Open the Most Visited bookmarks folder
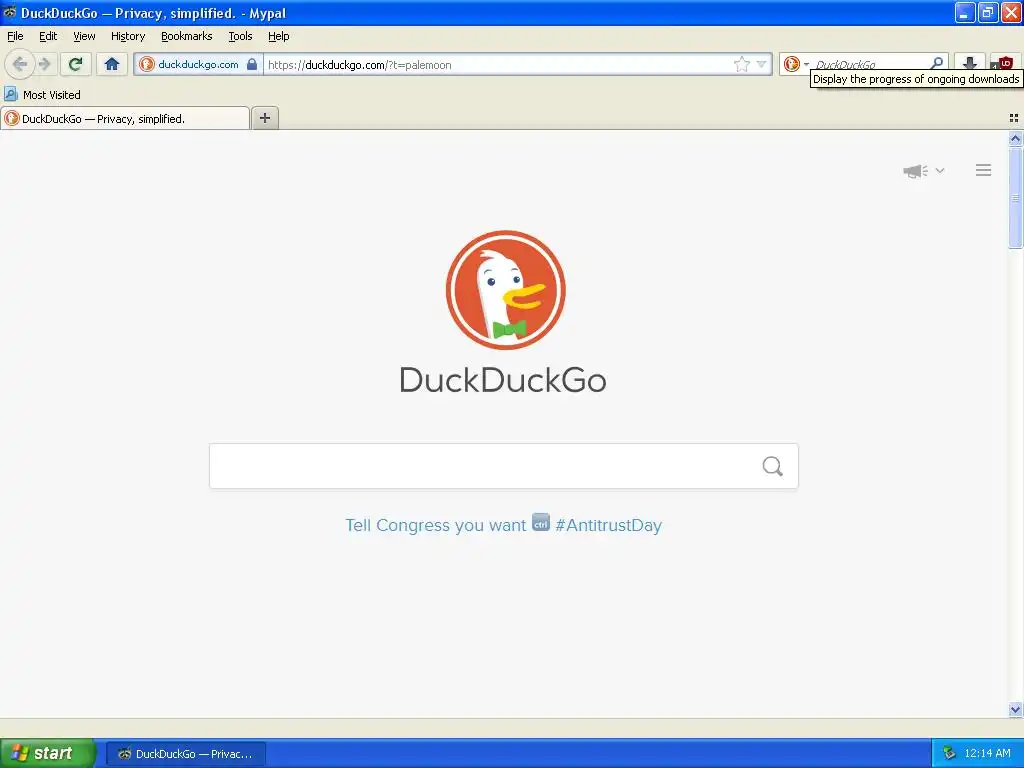This screenshot has height=768, width=1024. point(42,95)
